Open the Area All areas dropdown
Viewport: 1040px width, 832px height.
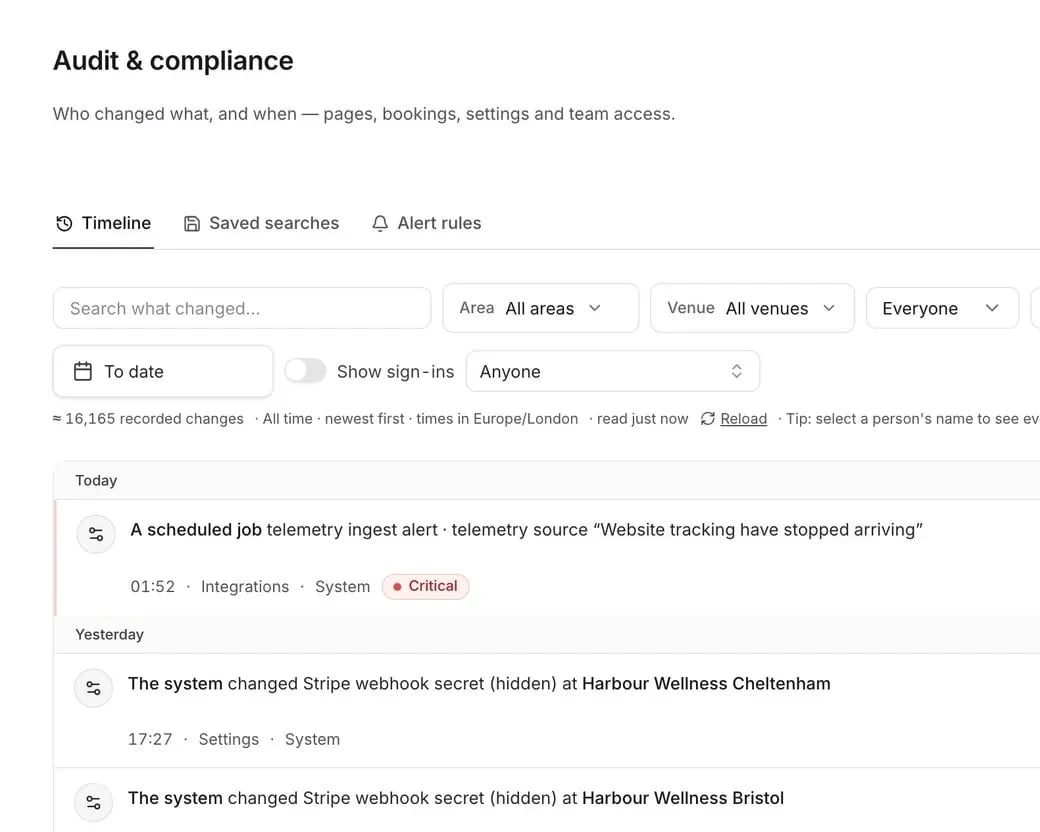point(541,309)
